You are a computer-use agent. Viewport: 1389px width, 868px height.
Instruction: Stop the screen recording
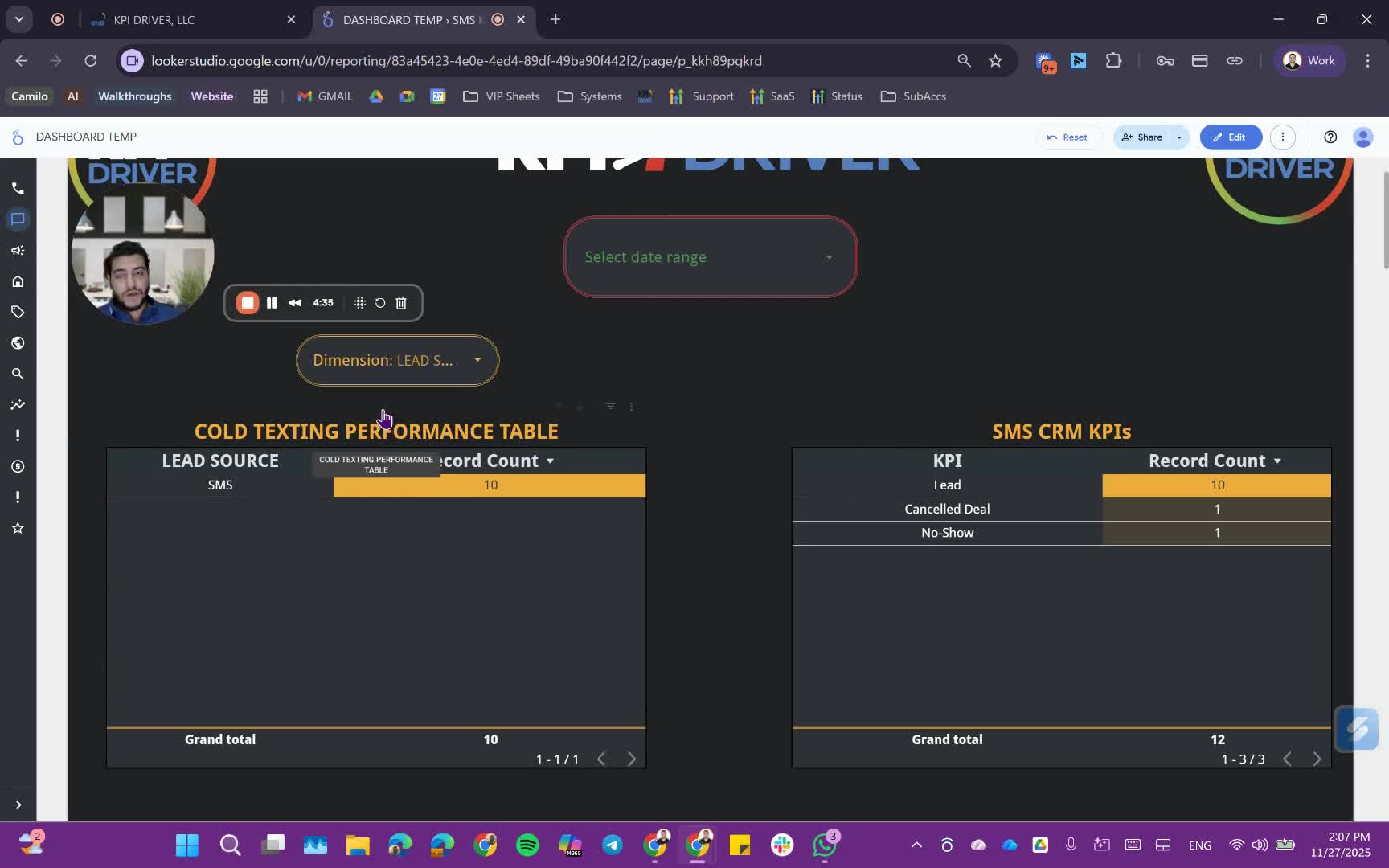pyautogui.click(x=248, y=303)
